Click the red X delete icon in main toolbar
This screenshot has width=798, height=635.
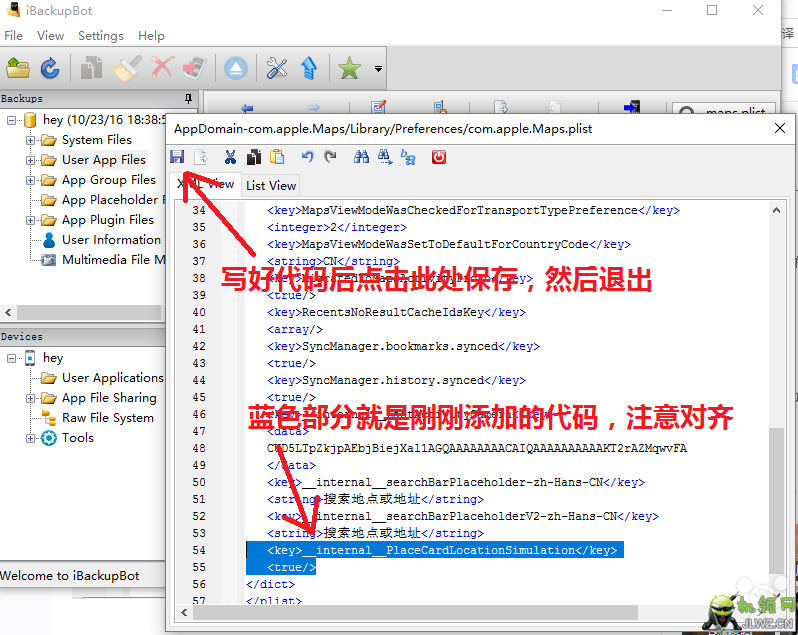pos(162,68)
